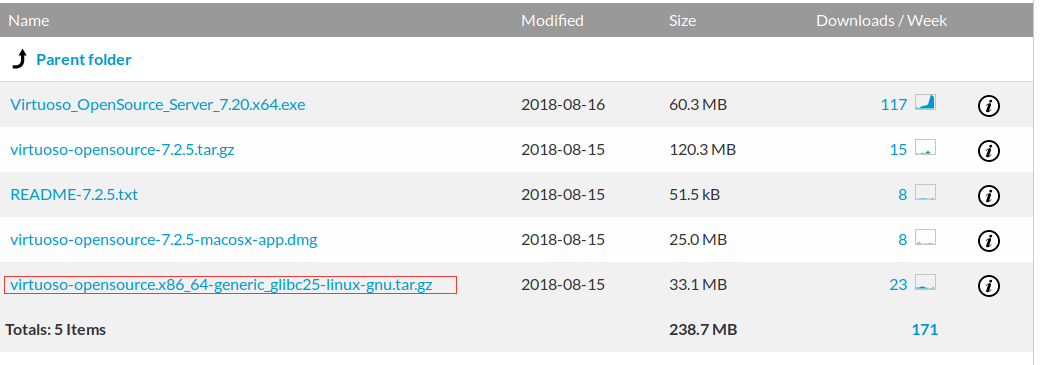
Task: Sort by Downloads / Week column header
Action: pyautogui.click(x=882, y=21)
